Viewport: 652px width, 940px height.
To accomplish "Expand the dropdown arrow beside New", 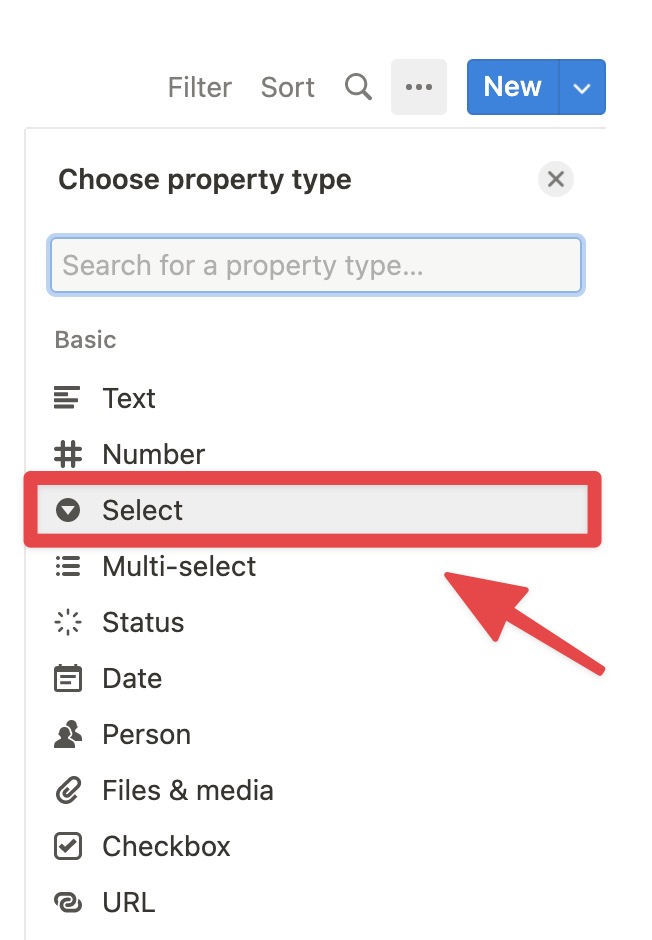I will (x=582, y=87).
